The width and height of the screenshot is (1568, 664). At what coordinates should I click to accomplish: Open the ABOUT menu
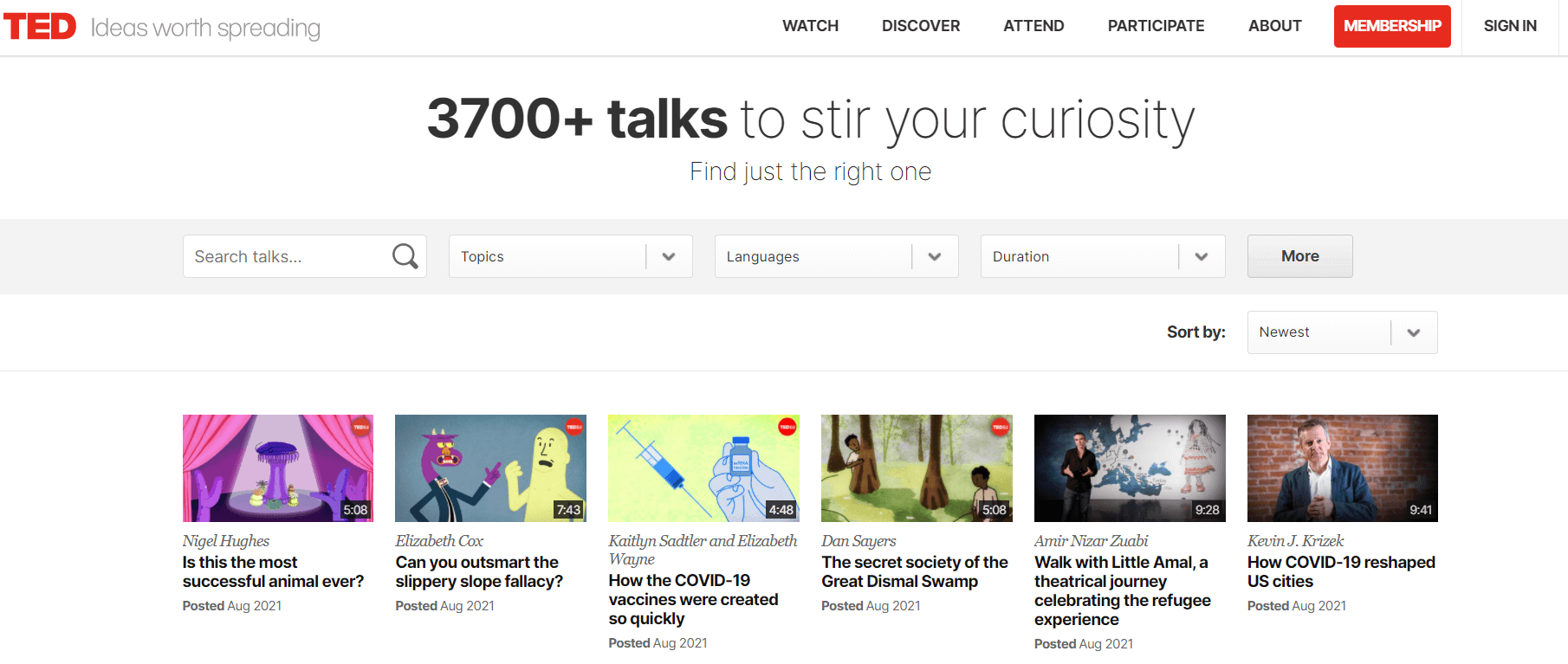click(x=1274, y=26)
